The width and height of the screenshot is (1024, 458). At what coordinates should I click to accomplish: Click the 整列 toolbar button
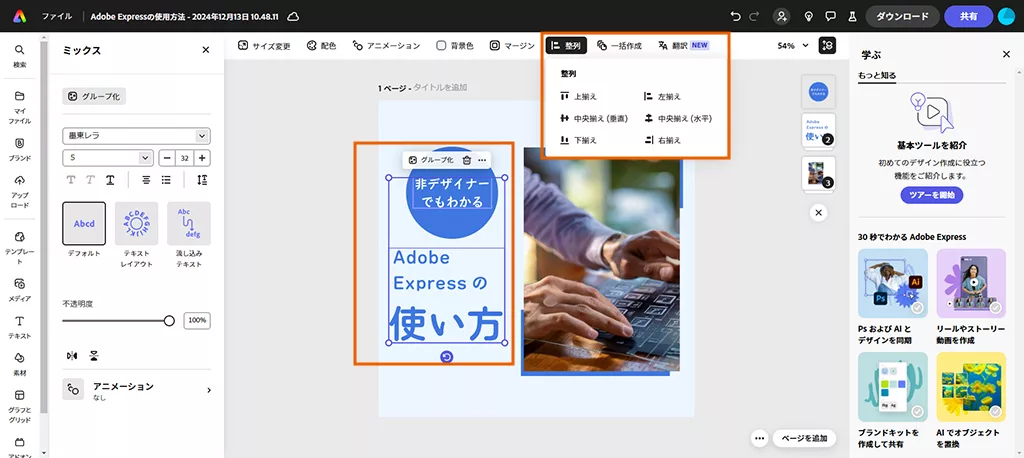[566, 46]
